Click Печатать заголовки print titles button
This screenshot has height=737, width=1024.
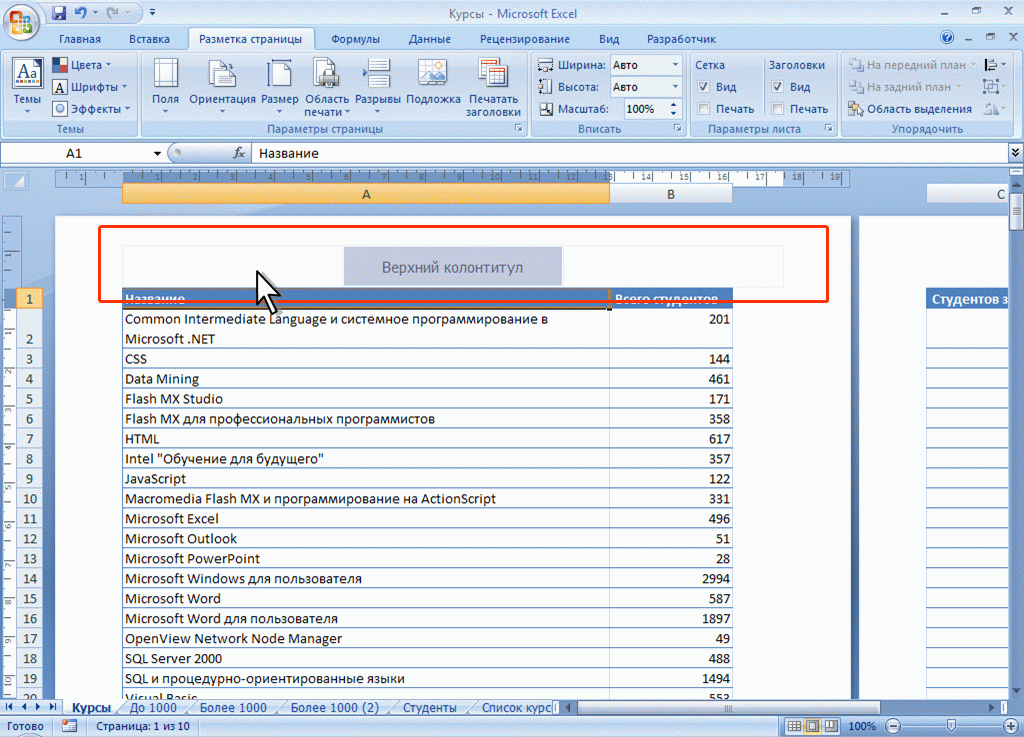pyautogui.click(x=493, y=87)
